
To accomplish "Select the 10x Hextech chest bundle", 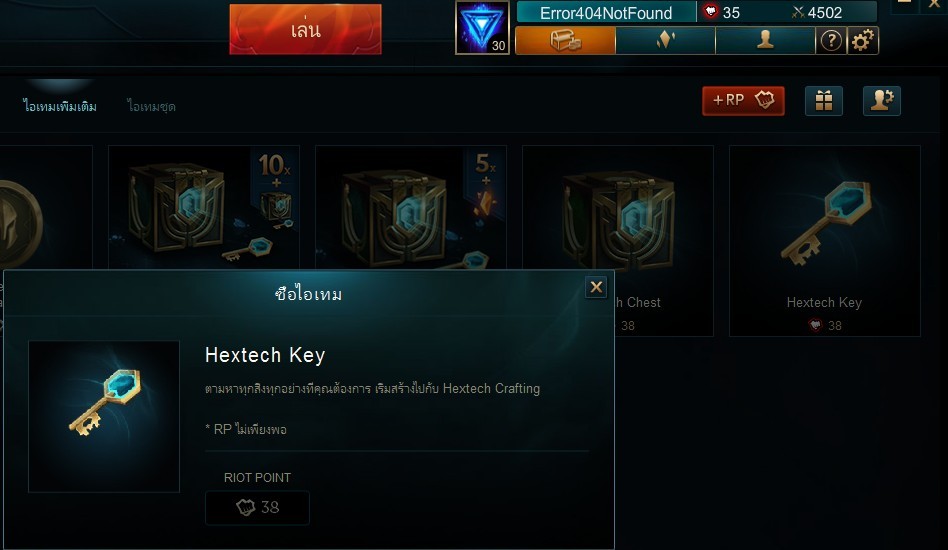I will coord(204,207).
